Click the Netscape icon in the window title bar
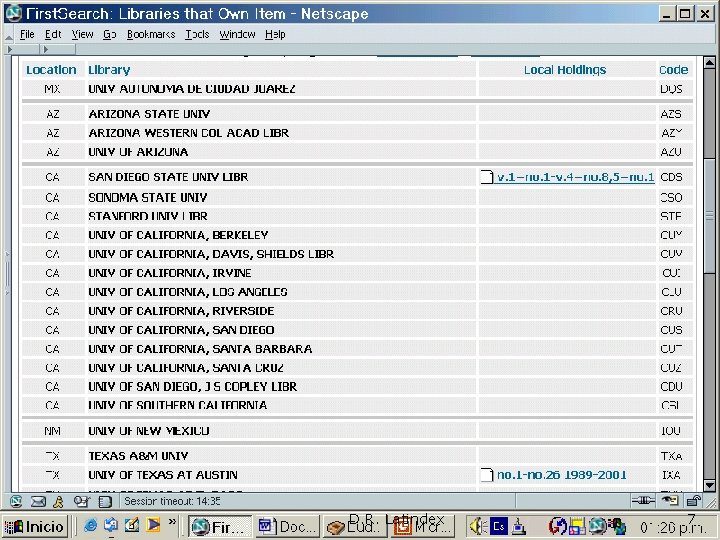This screenshot has width=720, height=540. tap(14, 13)
